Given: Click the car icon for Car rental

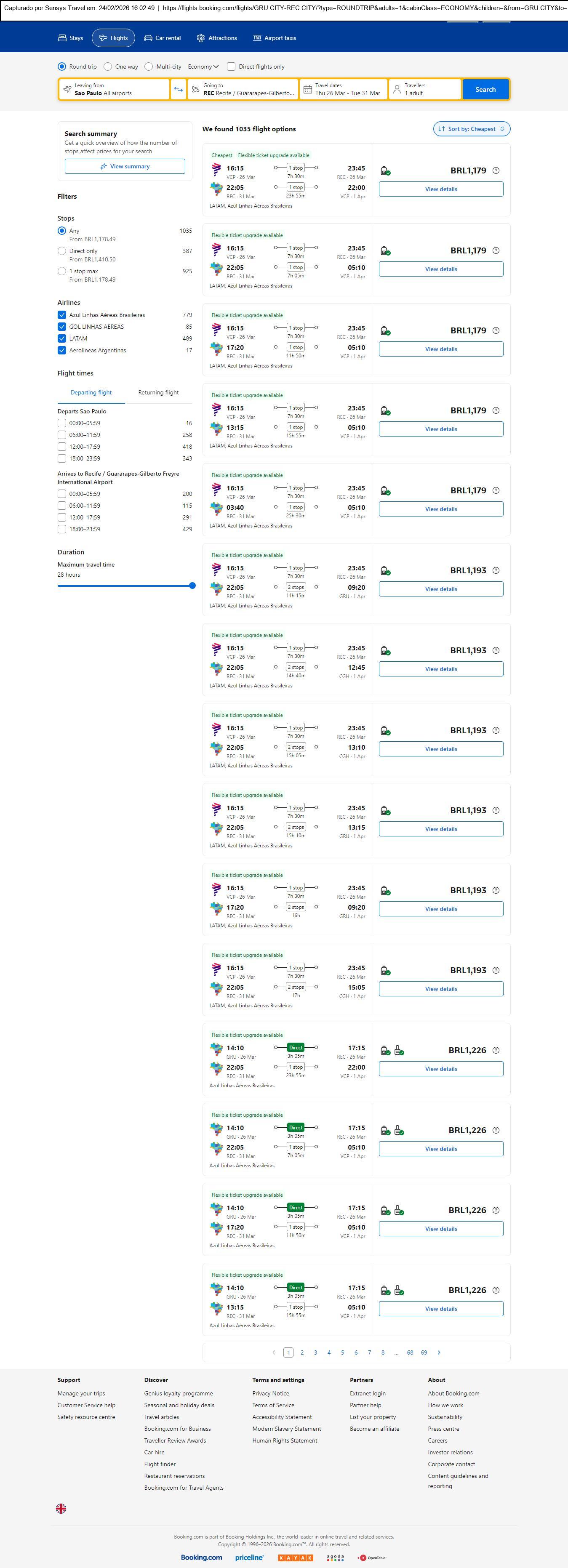Looking at the screenshot, I should tap(148, 38).
